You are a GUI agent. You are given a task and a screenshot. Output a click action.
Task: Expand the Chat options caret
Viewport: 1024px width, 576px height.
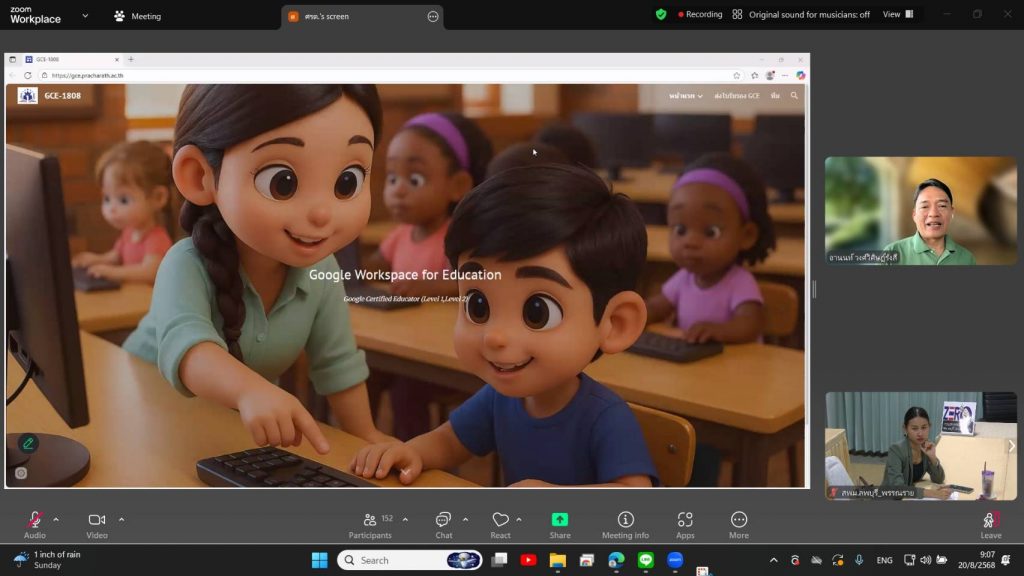coord(466,520)
